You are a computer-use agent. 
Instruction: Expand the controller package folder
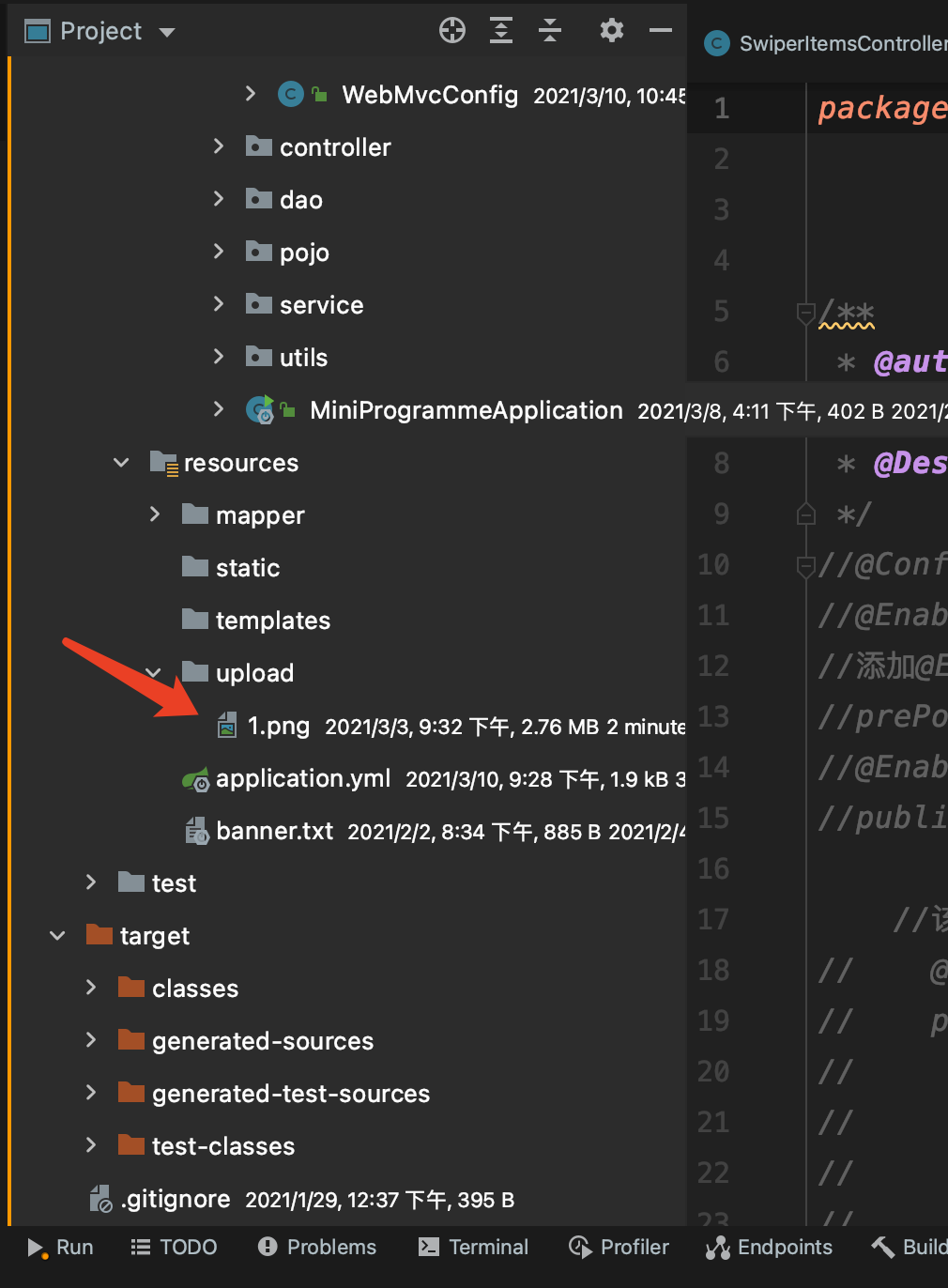[219, 146]
